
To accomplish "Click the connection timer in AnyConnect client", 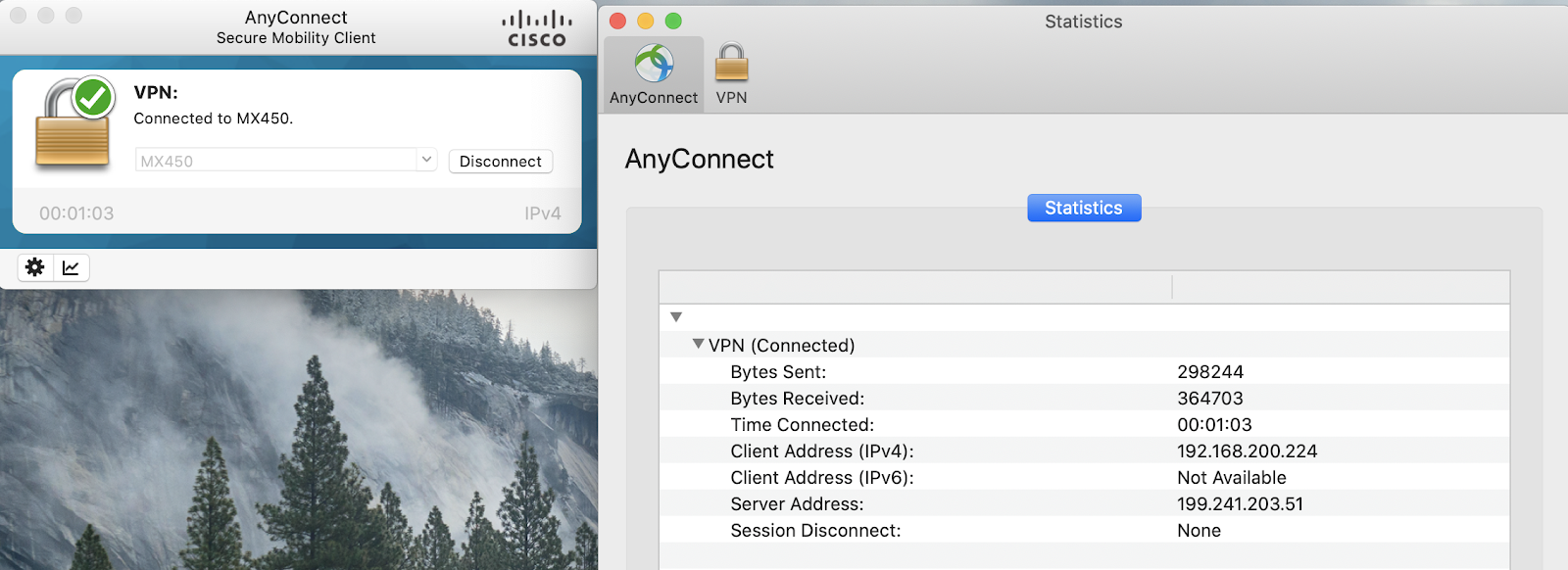I will (x=76, y=214).
